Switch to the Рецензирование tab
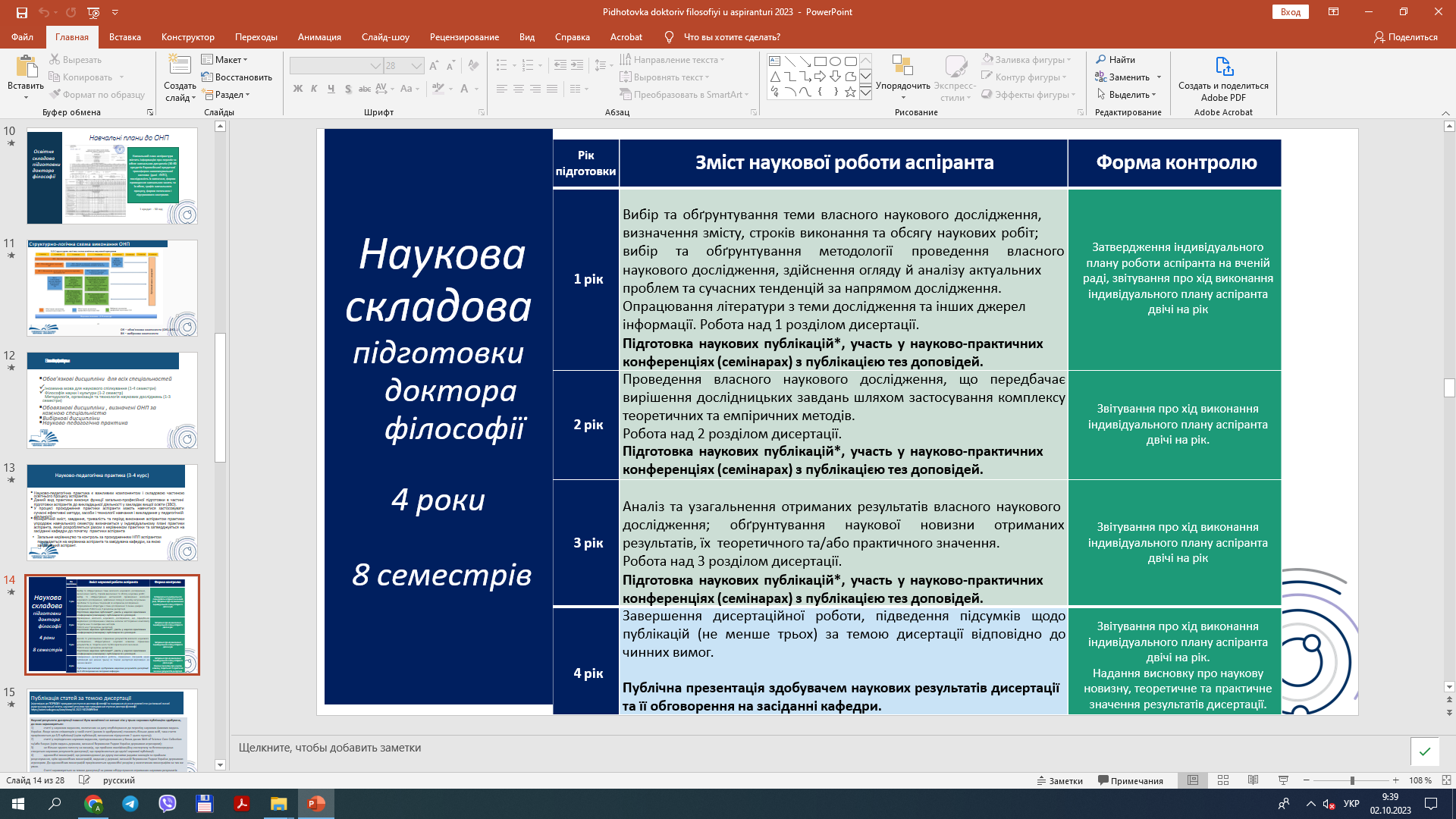 click(464, 36)
